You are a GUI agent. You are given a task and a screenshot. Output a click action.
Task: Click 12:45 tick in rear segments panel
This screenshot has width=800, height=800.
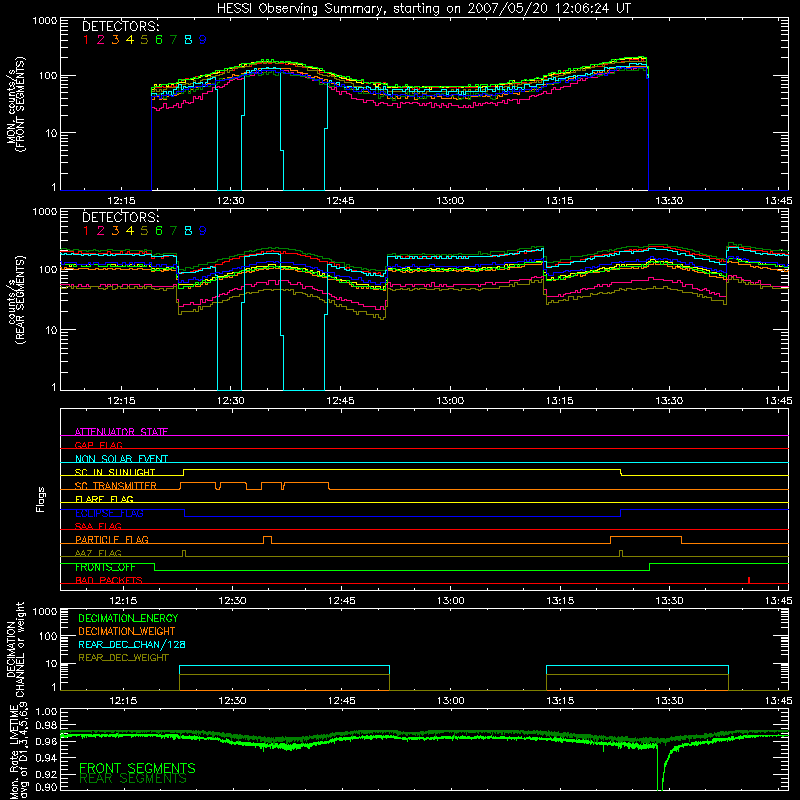[340, 401]
